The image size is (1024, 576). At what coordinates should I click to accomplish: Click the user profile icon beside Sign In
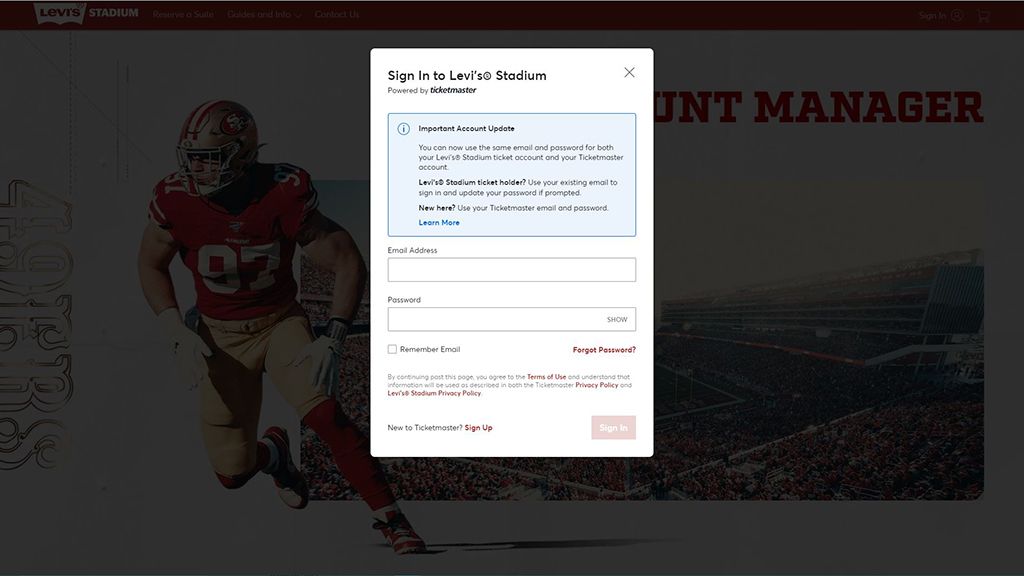[x=957, y=16]
